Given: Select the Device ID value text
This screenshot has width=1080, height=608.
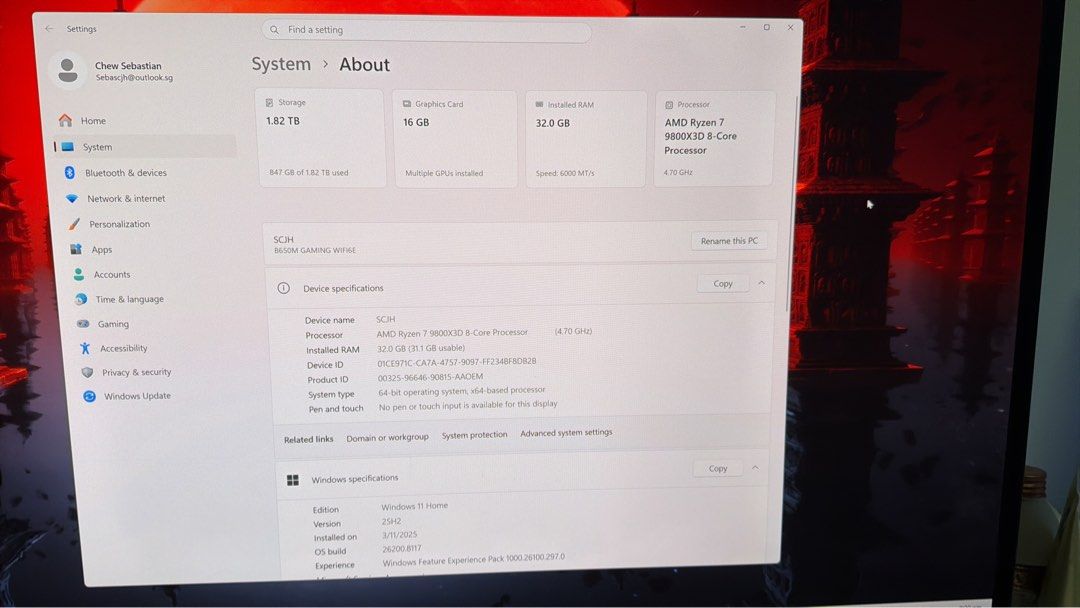Looking at the screenshot, I should [x=457, y=362].
